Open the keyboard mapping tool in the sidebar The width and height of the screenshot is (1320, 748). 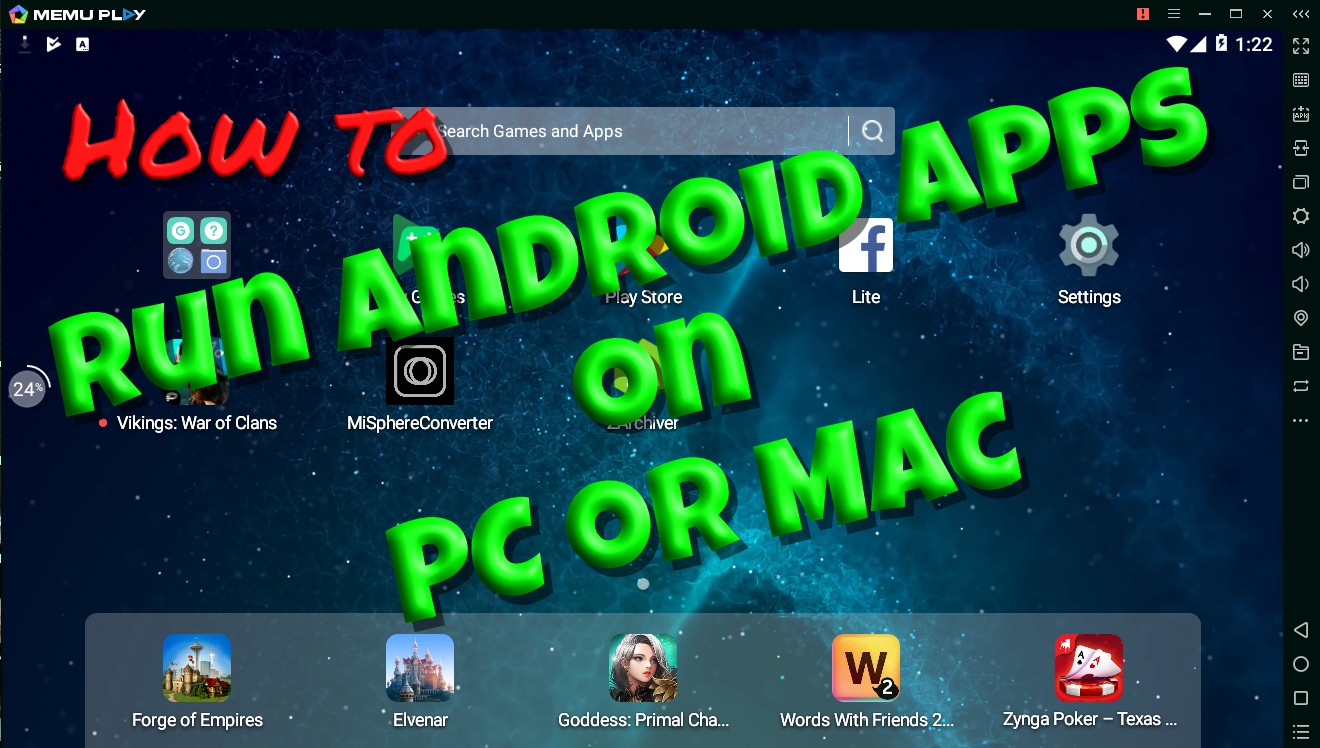(x=1300, y=80)
